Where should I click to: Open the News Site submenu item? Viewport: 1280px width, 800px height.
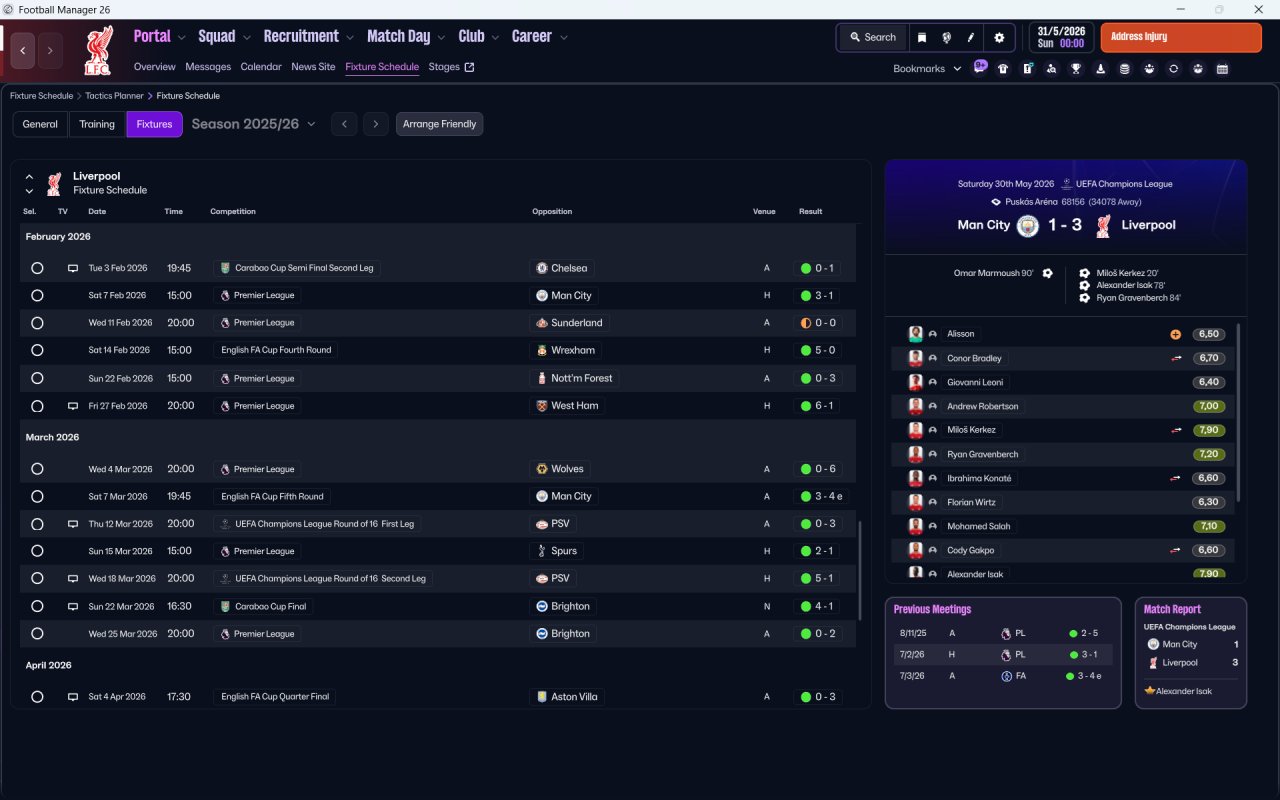313,67
